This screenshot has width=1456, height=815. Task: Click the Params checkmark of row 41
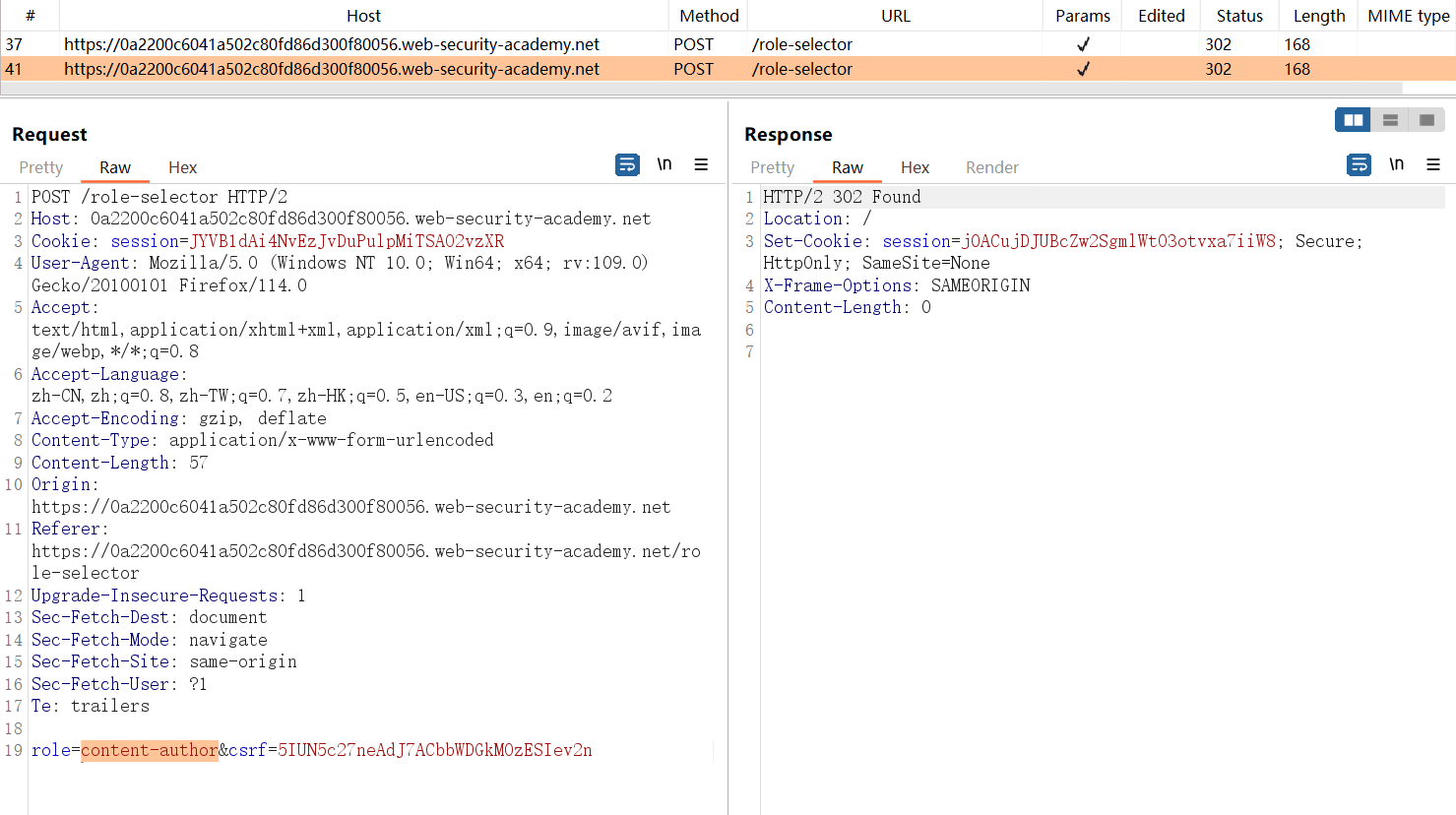point(1083,69)
